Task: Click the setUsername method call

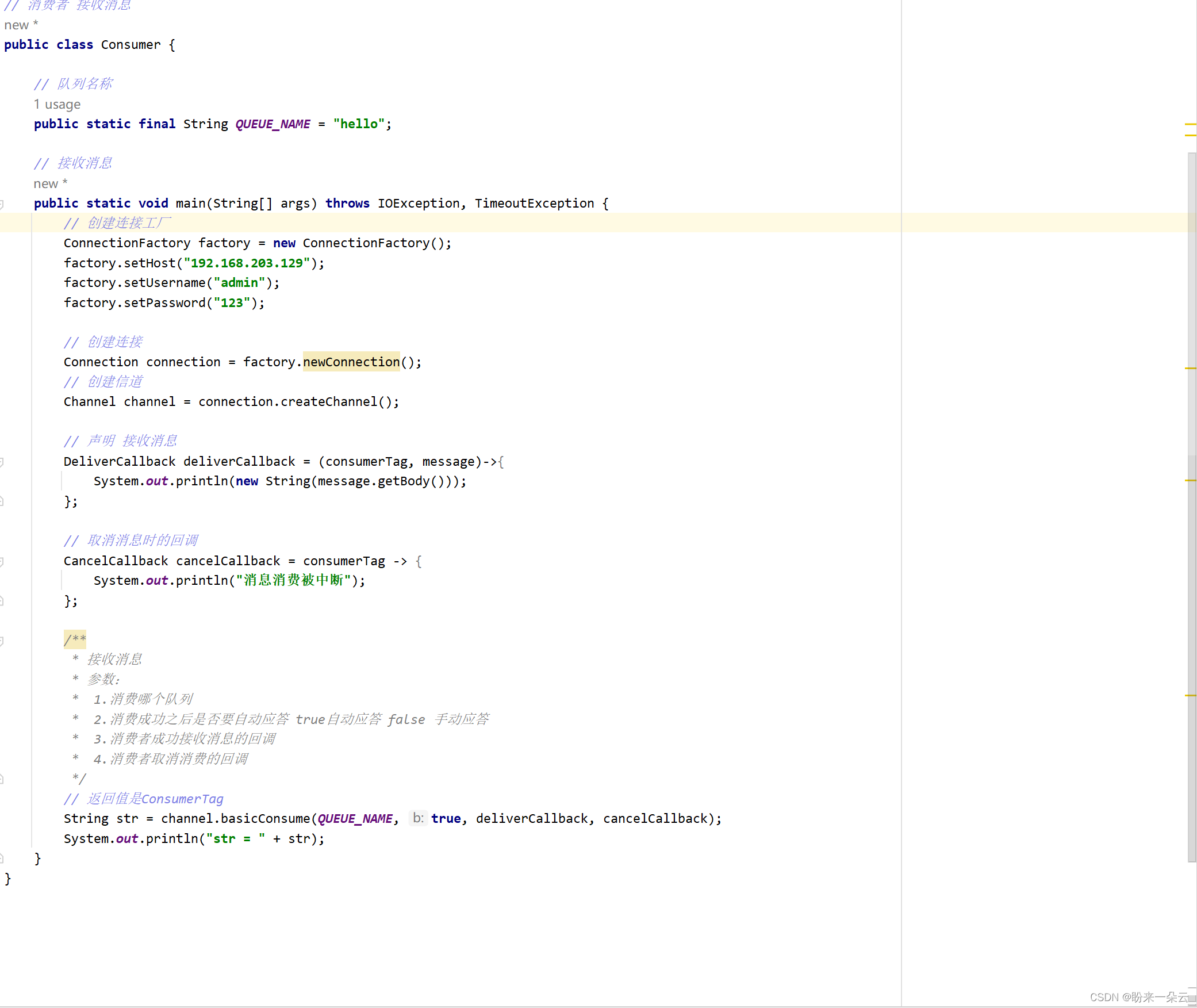Action: click(164, 283)
